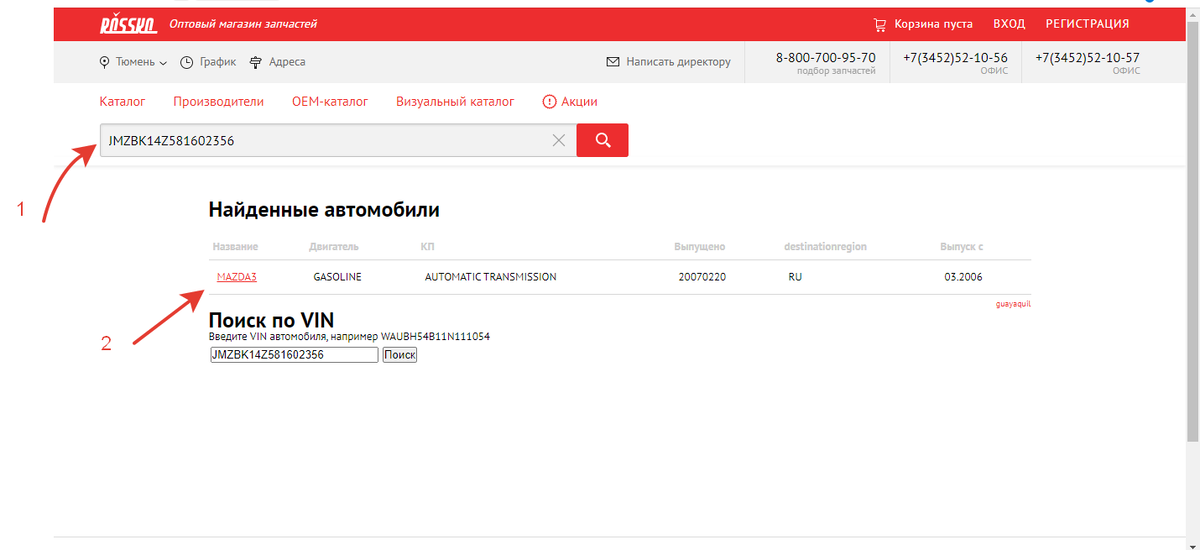Clear the search field with the X icon
1200x550 pixels.
(559, 141)
